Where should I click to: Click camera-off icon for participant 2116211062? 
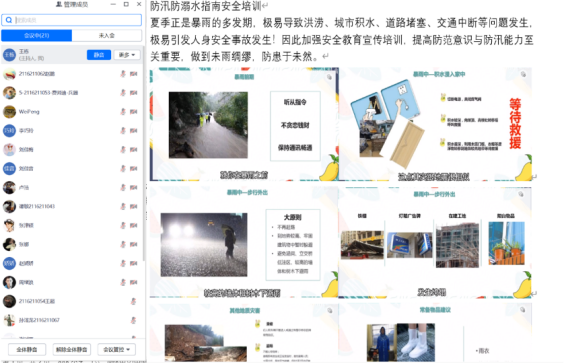[x=133, y=74]
